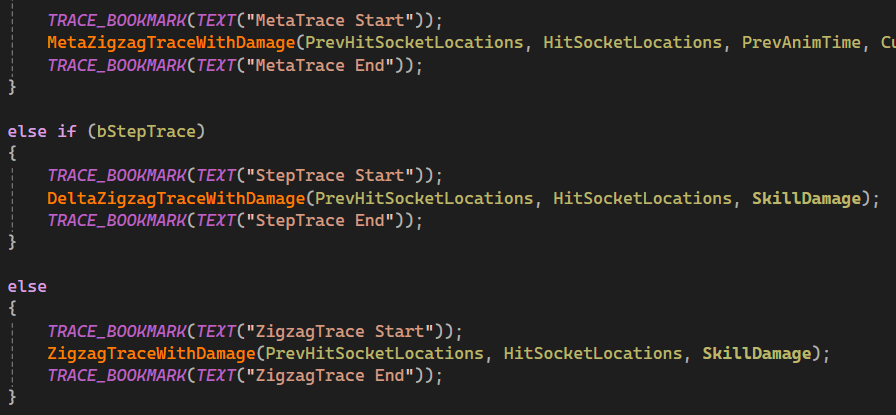Screen dimensions: 896x415
Task: Click the DeltaZigzagTraceWithDamage function name
Action: click(x=176, y=198)
